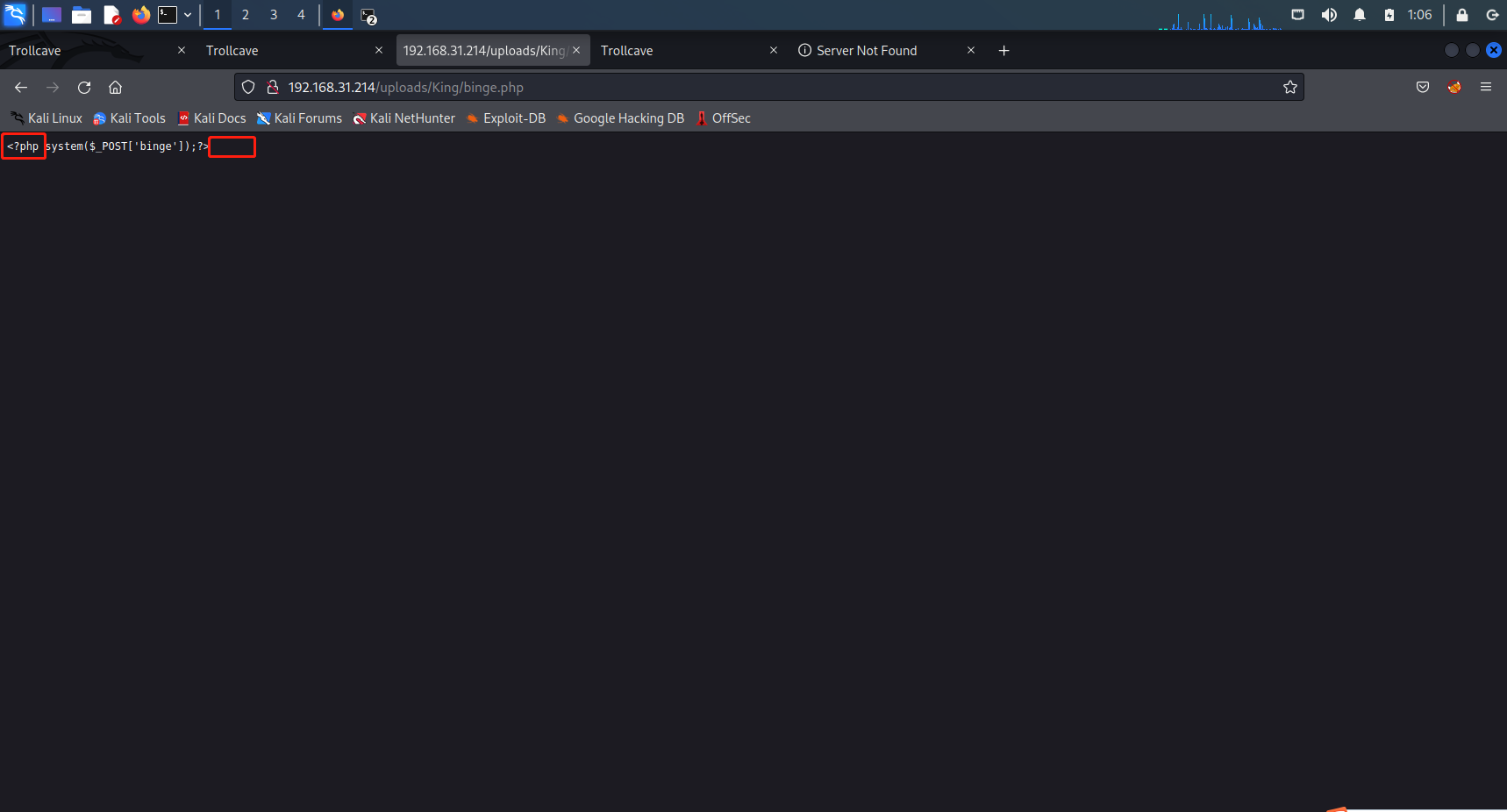This screenshot has height=812, width=1507.
Task: Focus the running Firefox window in taskbar
Action: pos(338,15)
